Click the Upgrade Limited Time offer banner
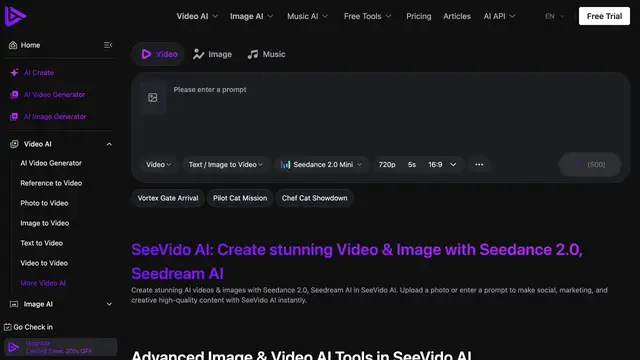Screen dimensions: 640x360 pyautogui.click(x=60, y=347)
